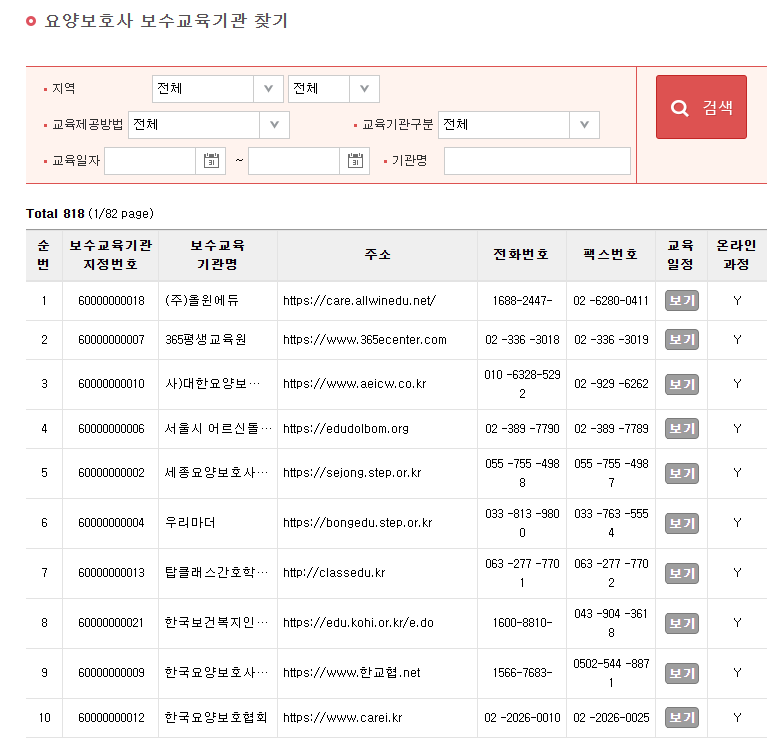The width and height of the screenshot is (782, 744).
Task: Select institution name 한국요양보호협회
Action: point(216,717)
